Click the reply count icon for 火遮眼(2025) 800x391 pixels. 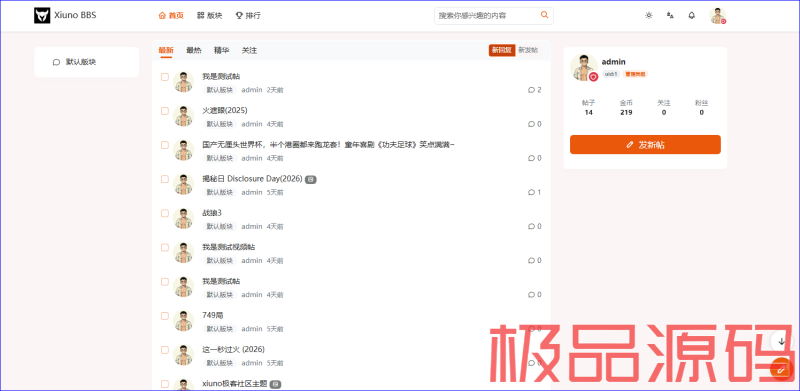(531, 124)
